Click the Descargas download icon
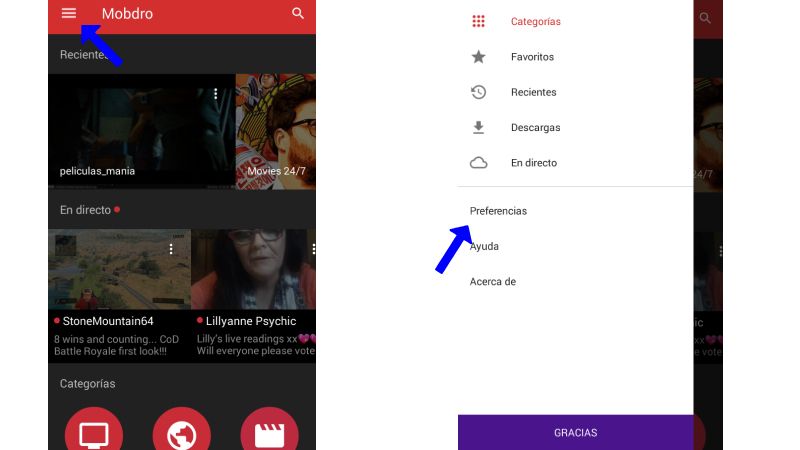This screenshot has width=800, height=450. [479, 128]
